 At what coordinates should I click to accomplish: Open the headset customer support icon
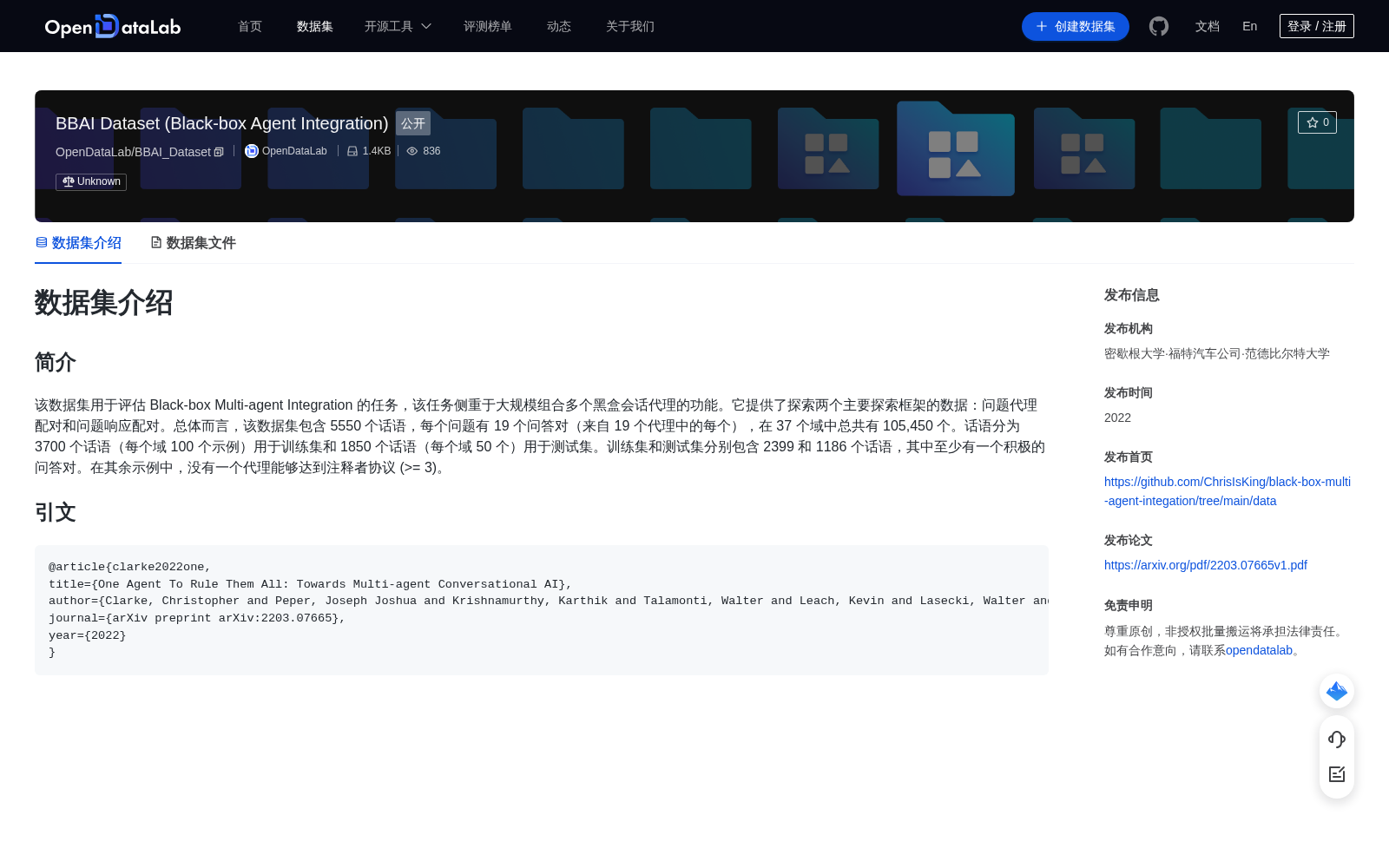coord(1337,739)
